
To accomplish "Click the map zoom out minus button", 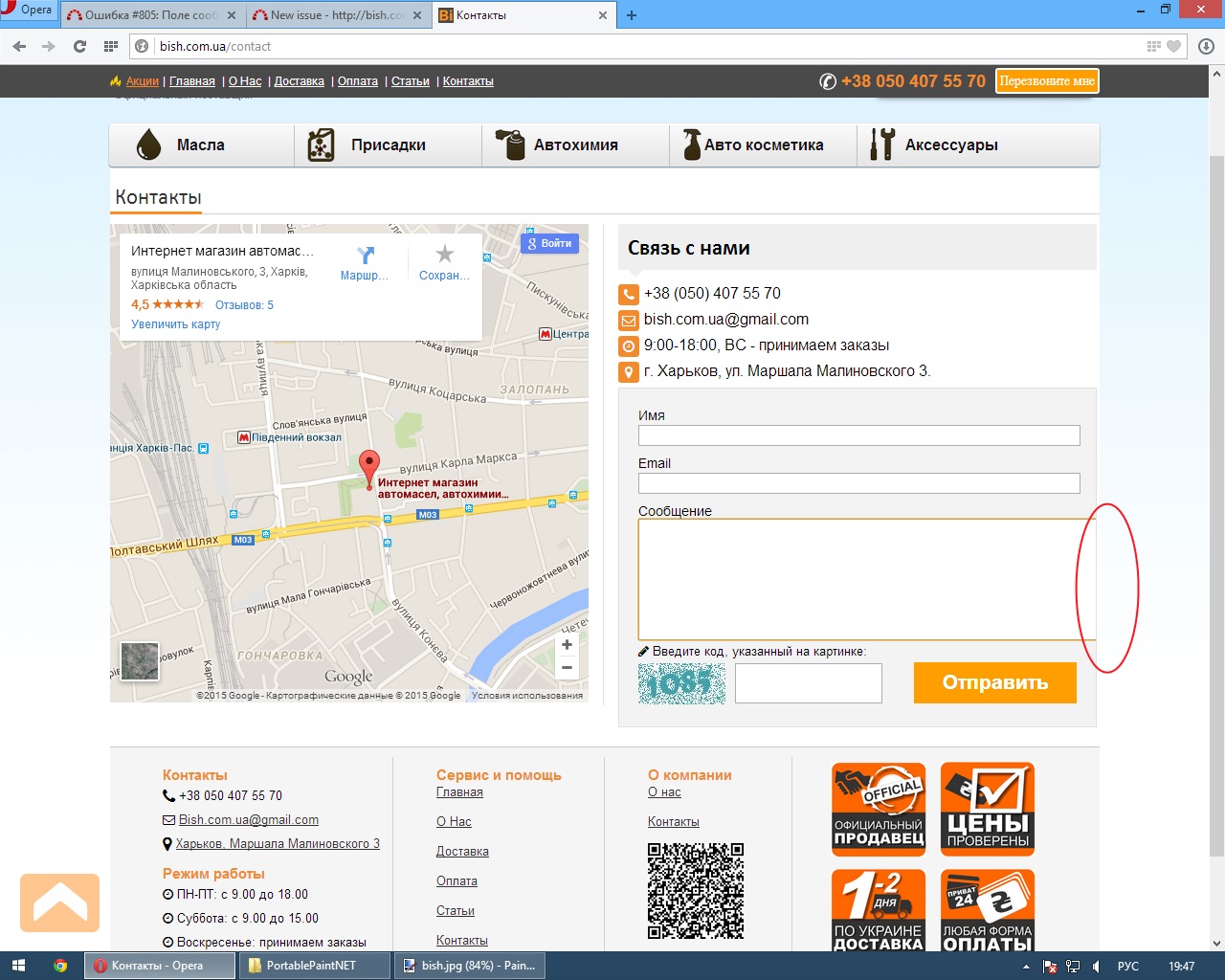I will (567, 668).
